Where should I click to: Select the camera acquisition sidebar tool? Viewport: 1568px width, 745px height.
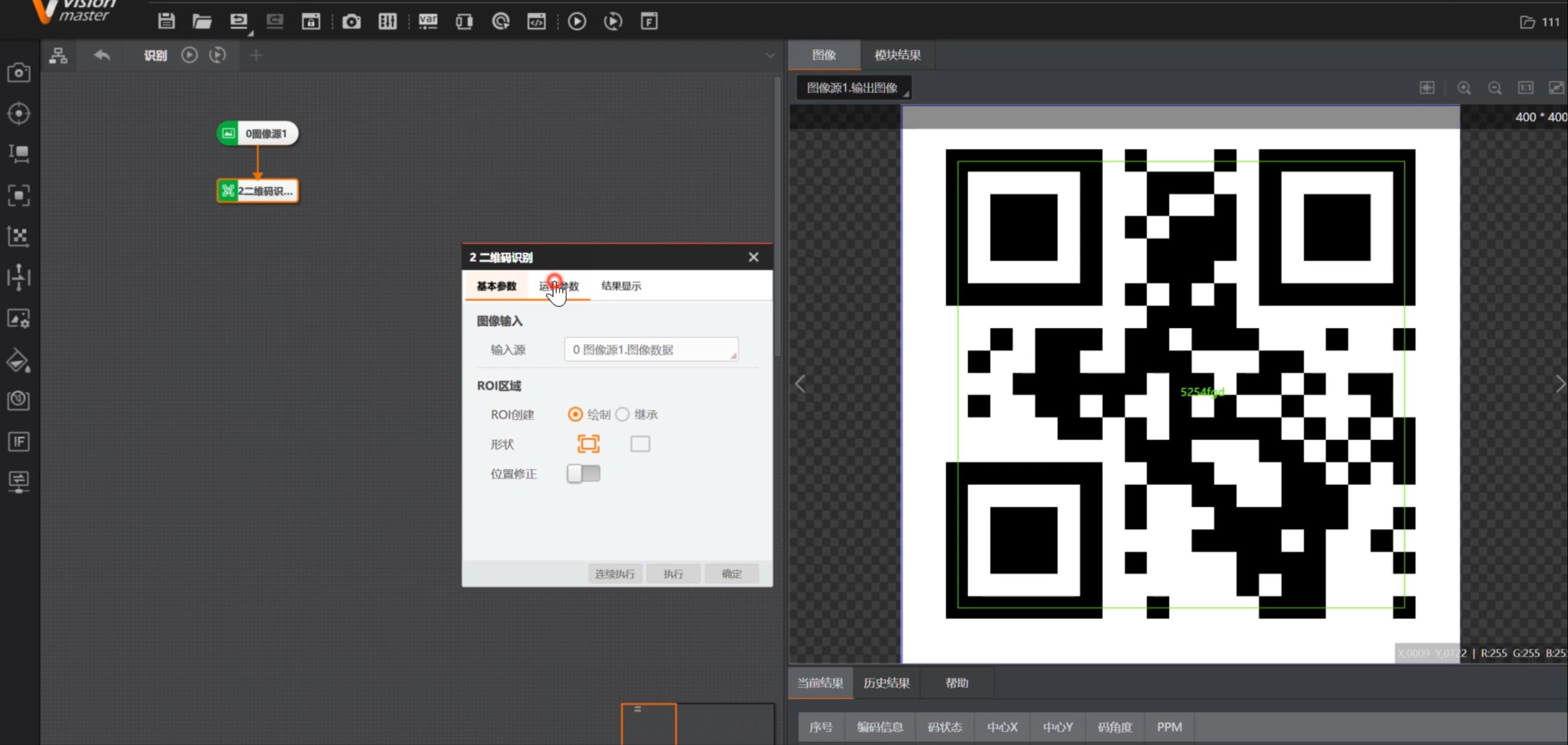[x=19, y=73]
